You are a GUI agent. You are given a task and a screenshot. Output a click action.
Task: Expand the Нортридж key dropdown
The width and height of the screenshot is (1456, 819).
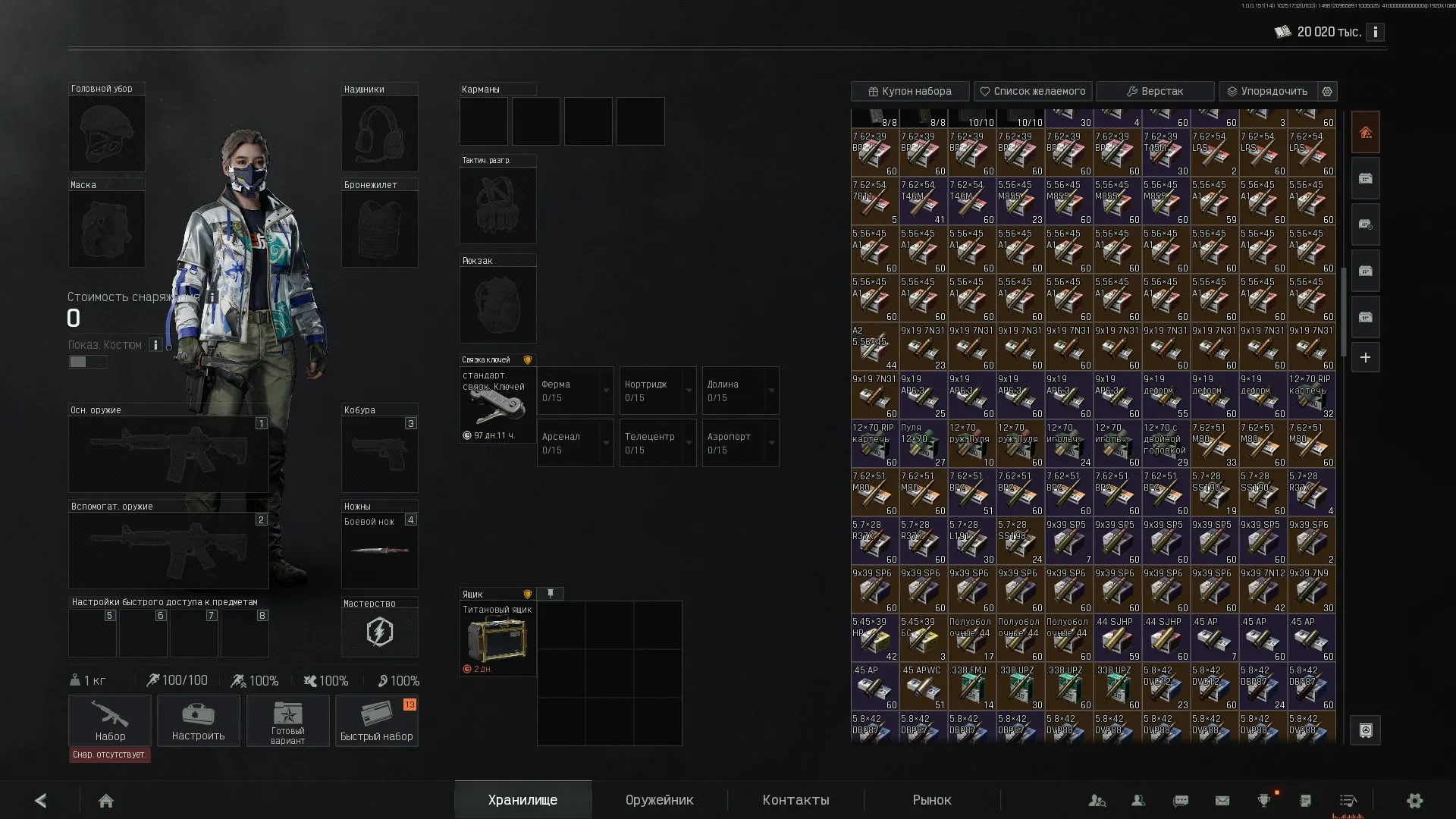click(689, 391)
